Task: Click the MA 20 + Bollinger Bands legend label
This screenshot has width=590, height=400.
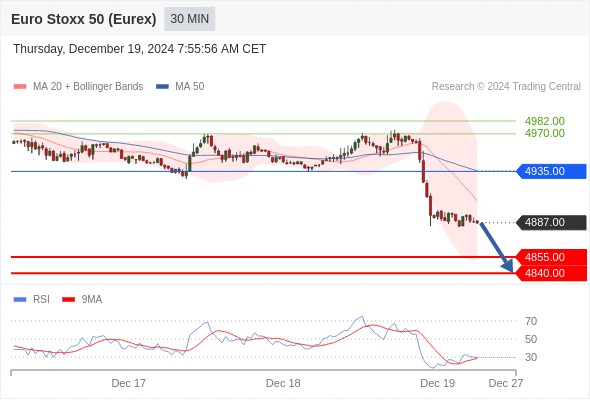Action: (x=88, y=87)
